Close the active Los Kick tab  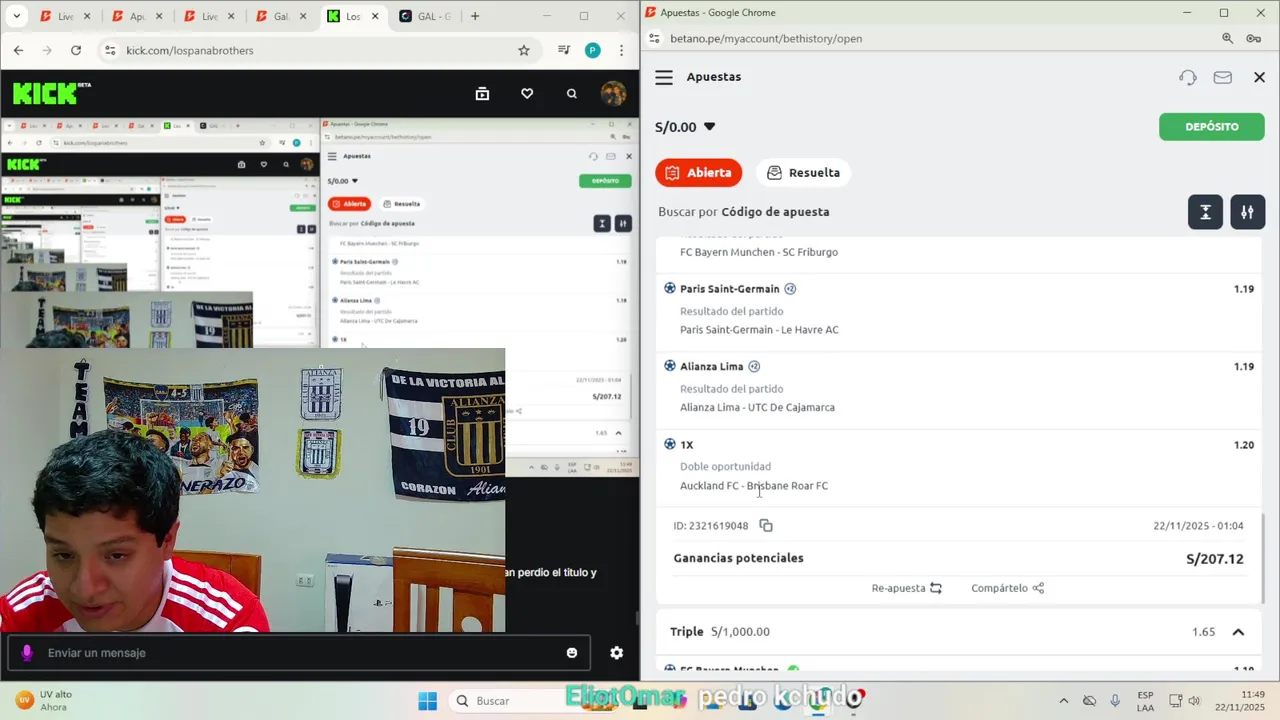coord(376,16)
